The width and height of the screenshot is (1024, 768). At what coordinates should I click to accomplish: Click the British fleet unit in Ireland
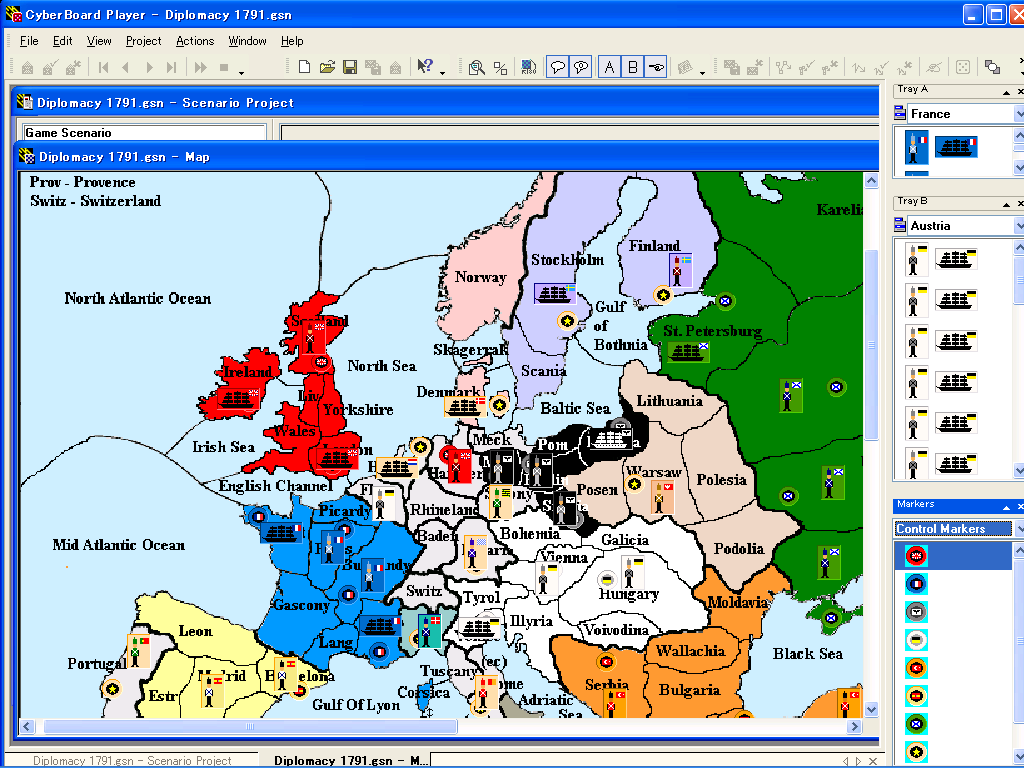pos(238,398)
